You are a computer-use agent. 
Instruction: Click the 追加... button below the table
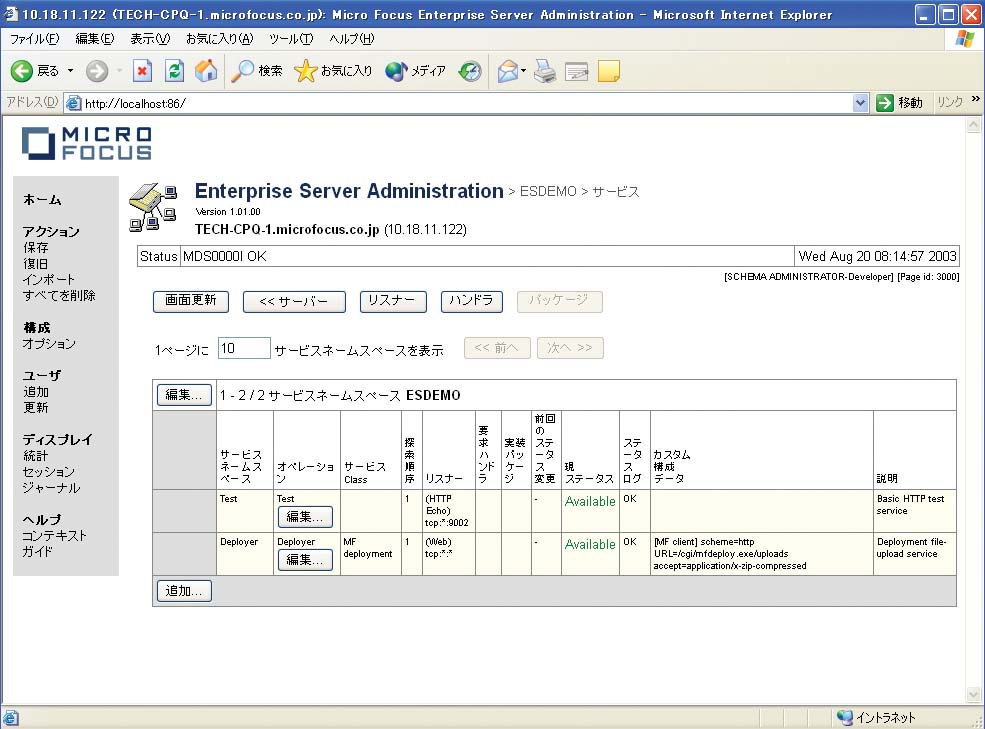coord(184,591)
